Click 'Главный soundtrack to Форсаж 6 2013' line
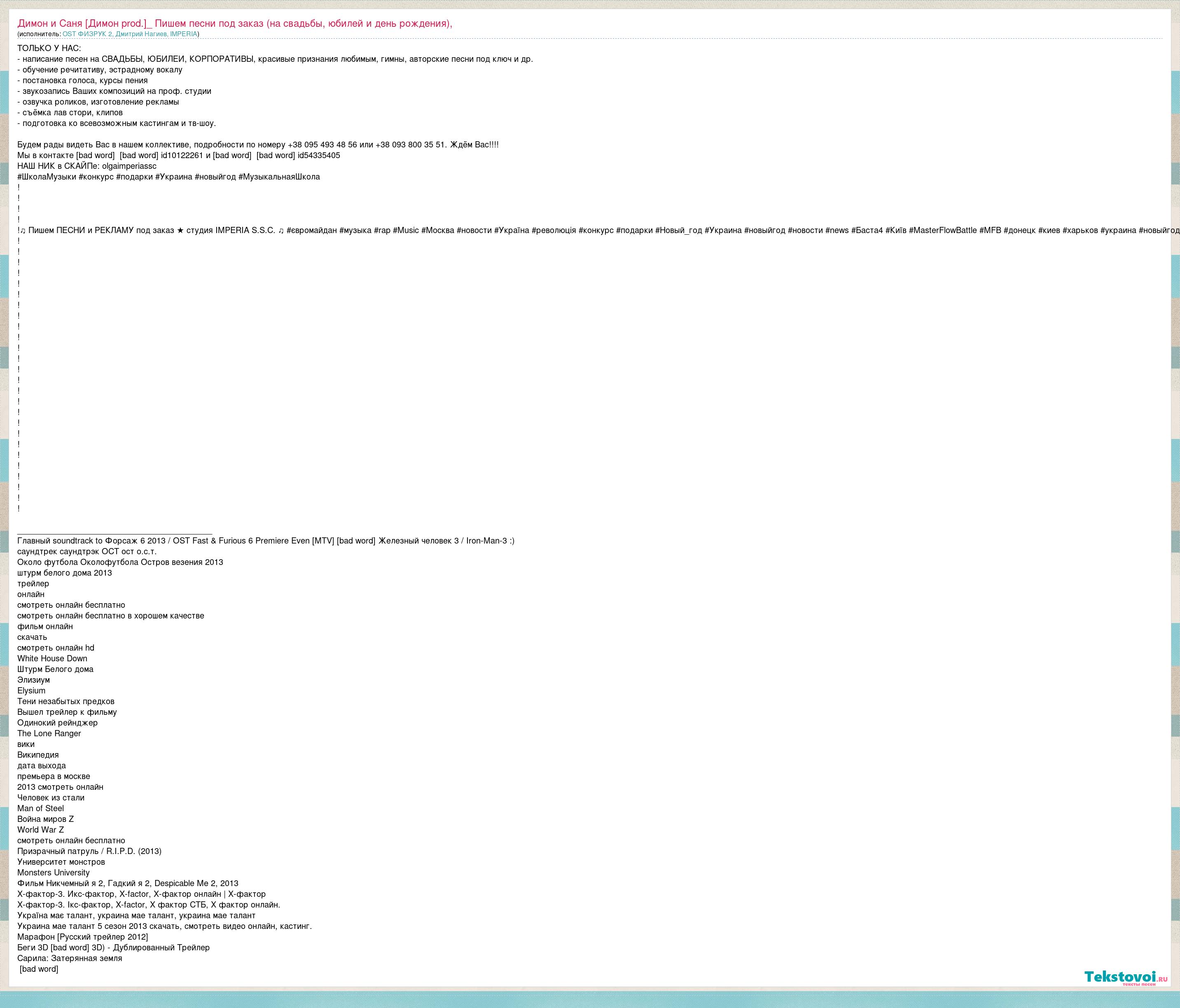This screenshot has height=1008, width=1180. click(266, 541)
